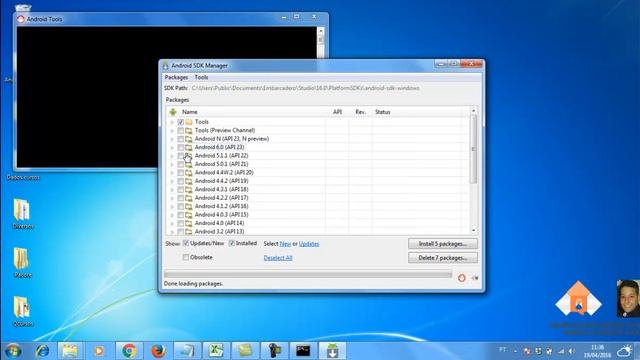
Task: Click the Android sort icon beside Name
Action: 173,112
